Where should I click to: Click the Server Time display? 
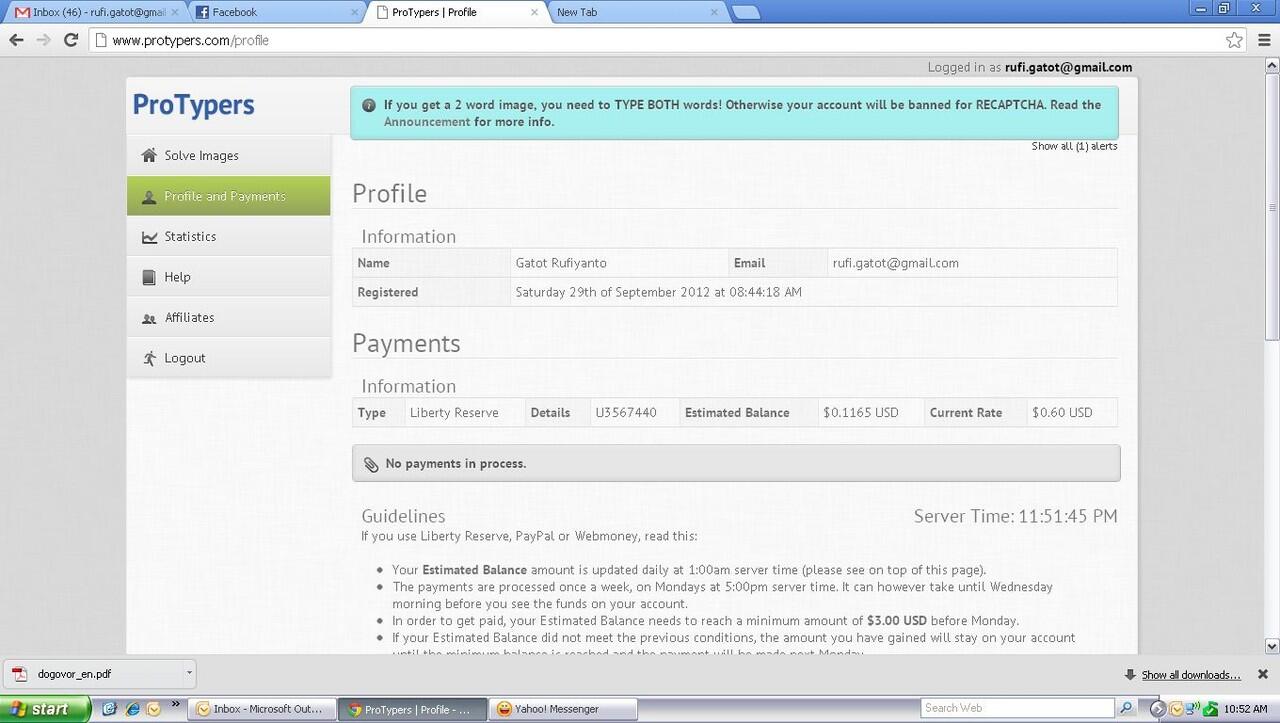tap(1016, 516)
